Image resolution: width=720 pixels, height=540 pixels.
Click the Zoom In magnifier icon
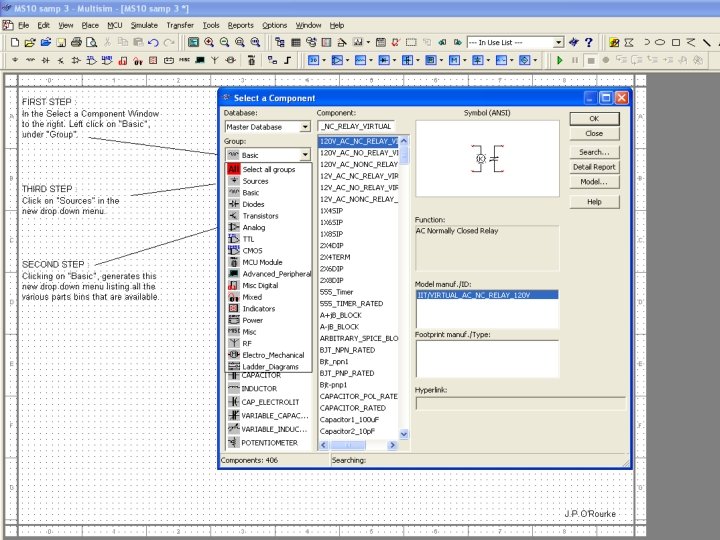[209, 43]
